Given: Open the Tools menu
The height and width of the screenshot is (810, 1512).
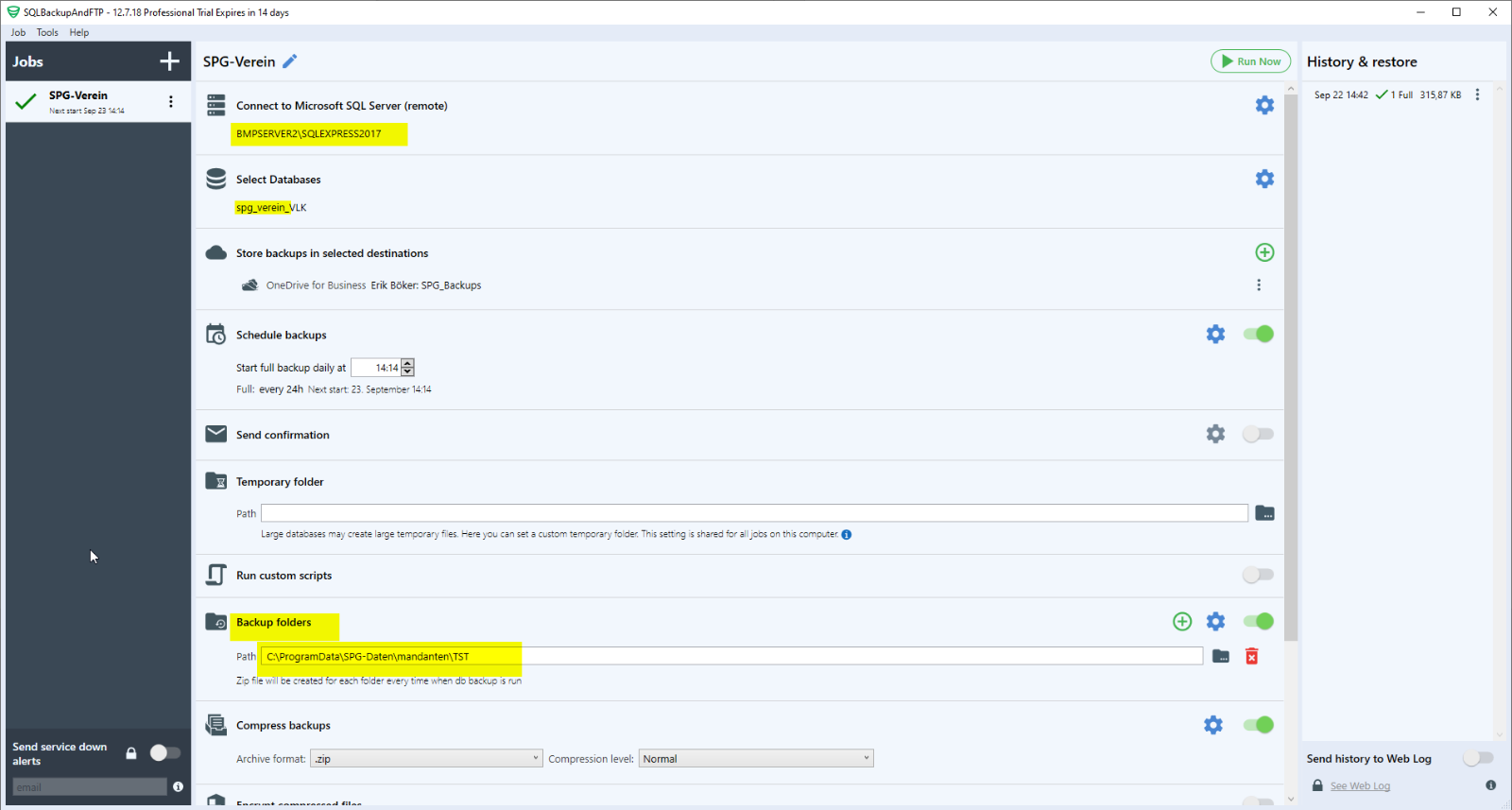Looking at the screenshot, I should click(47, 32).
